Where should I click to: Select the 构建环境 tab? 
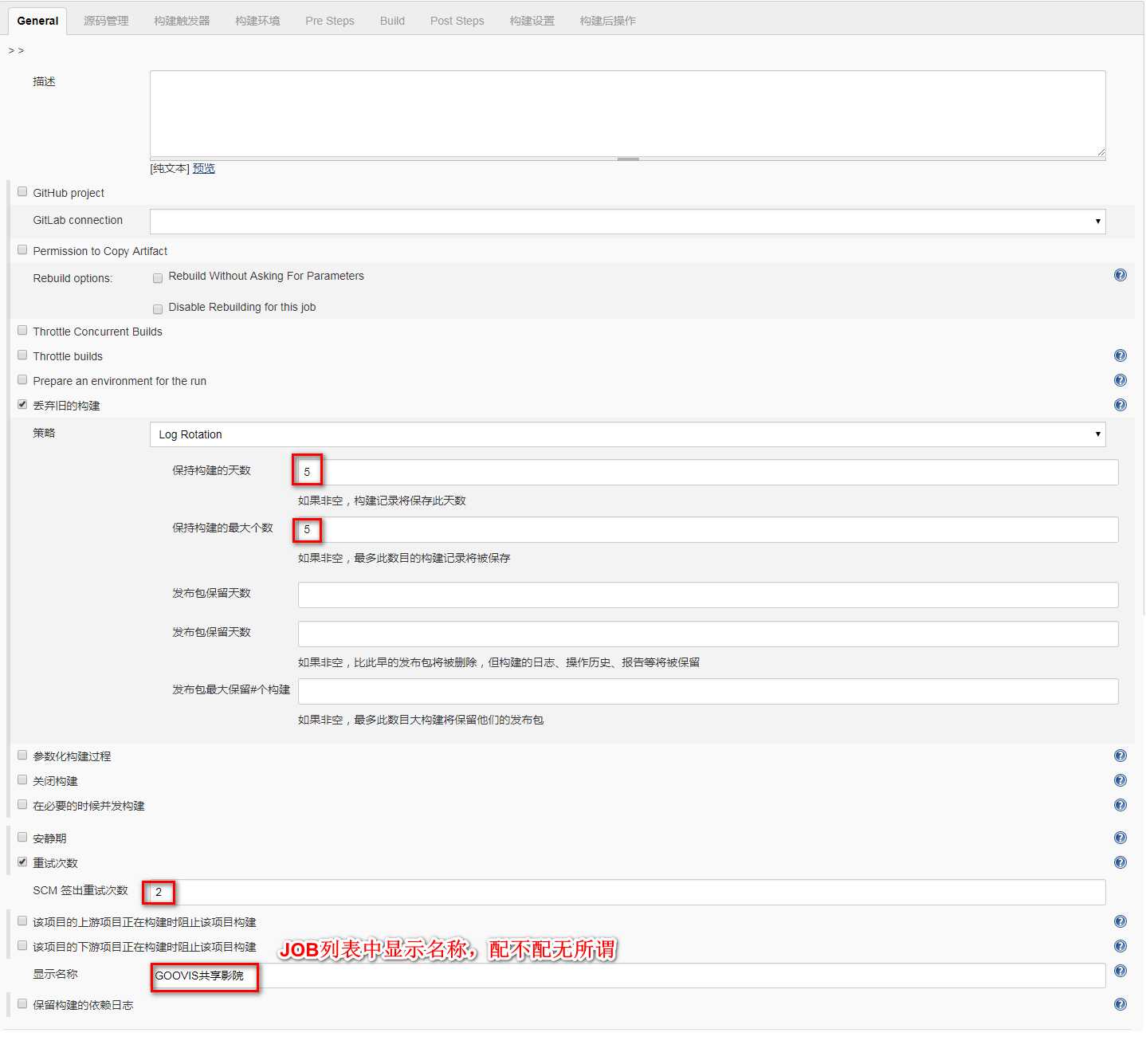257,21
